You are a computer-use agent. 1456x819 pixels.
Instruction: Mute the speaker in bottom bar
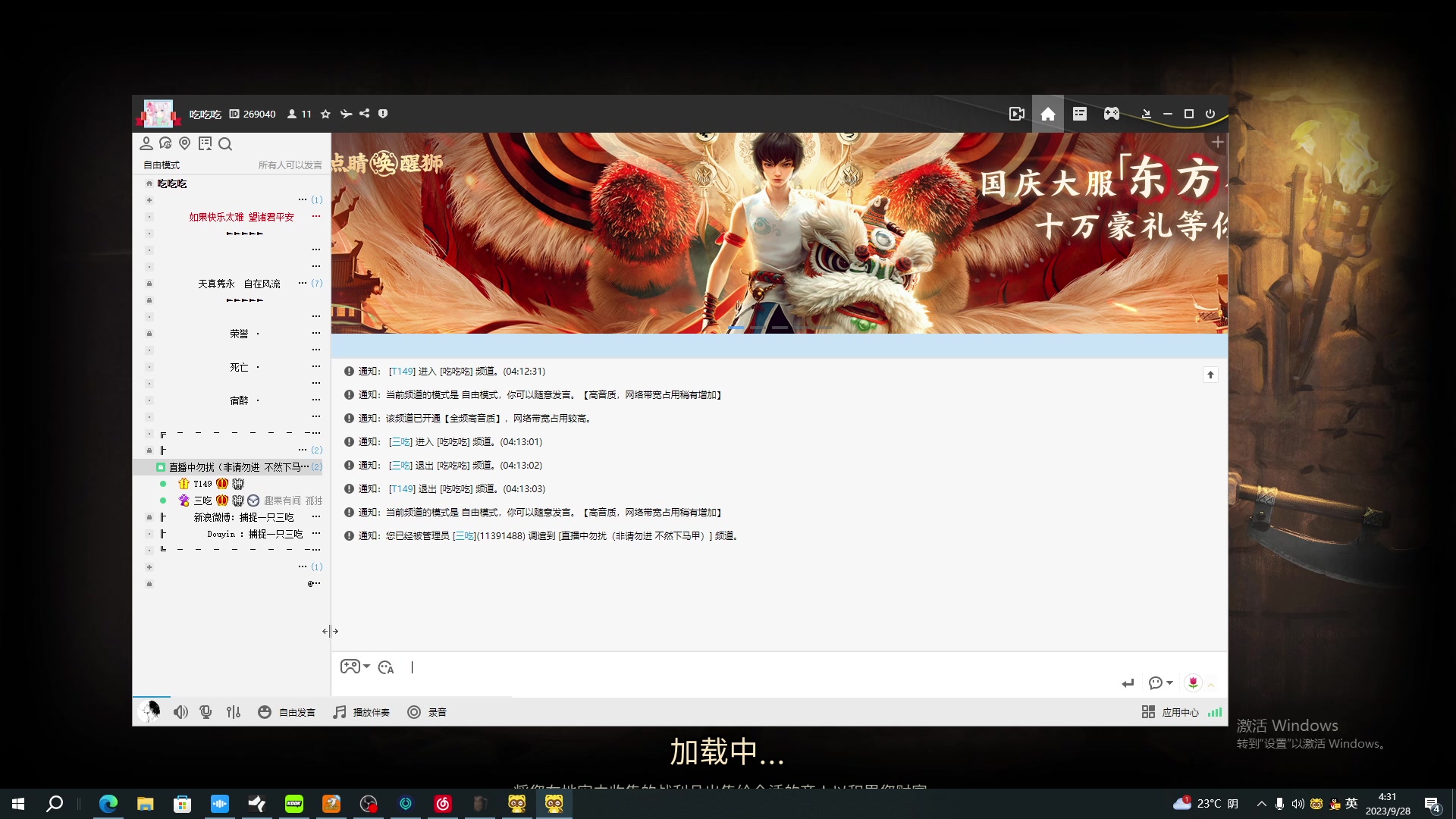(x=180, y=712)
